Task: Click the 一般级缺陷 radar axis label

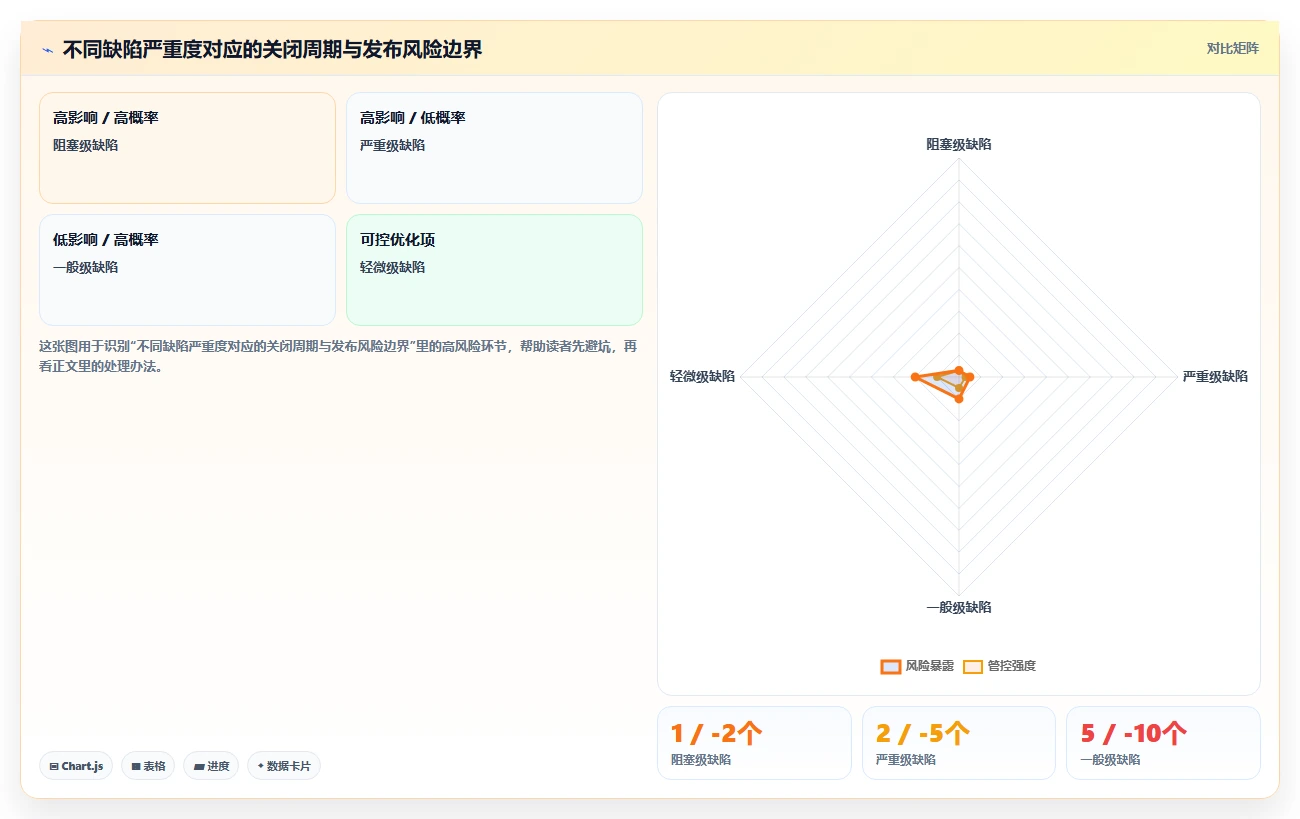Action: tap(959, 607)
